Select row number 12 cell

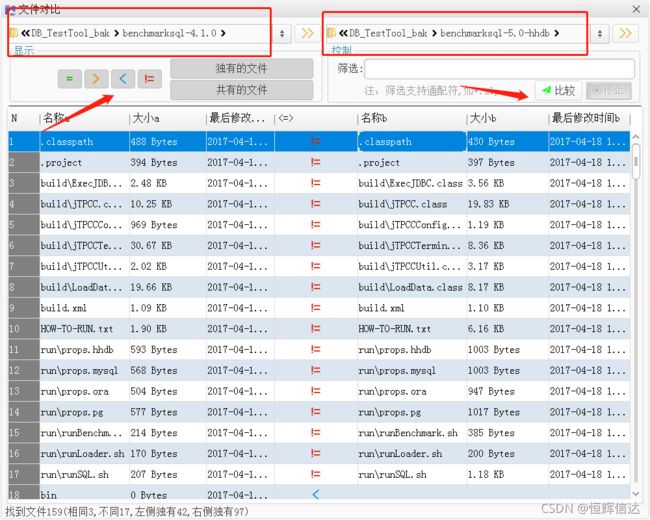pos(24,370)
